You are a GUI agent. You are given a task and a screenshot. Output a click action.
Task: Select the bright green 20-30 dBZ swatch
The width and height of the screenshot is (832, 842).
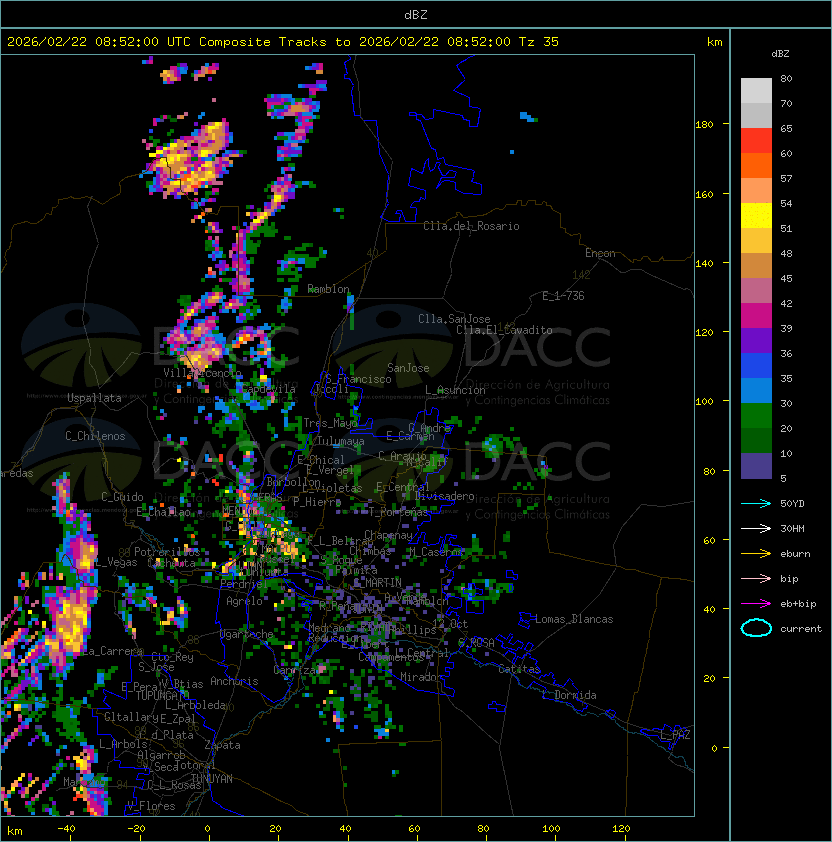(756, 416)
